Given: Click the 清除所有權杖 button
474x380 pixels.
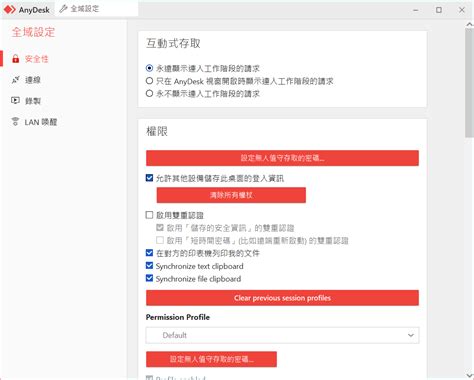Looking at the screenshot, I should point(231,195).
